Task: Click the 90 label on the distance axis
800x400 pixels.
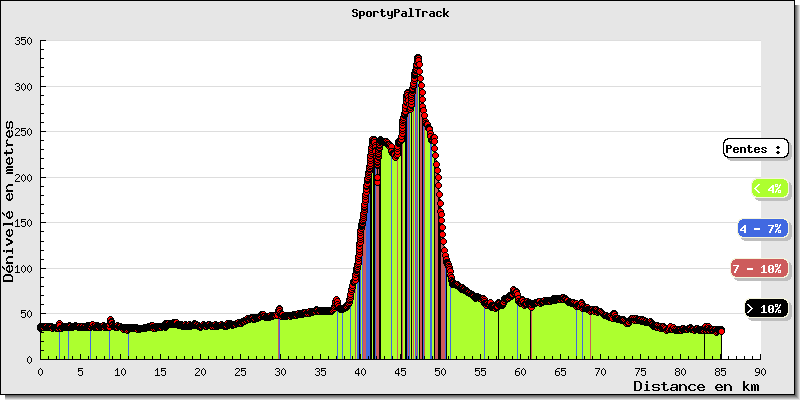Action: coord(761,372)
